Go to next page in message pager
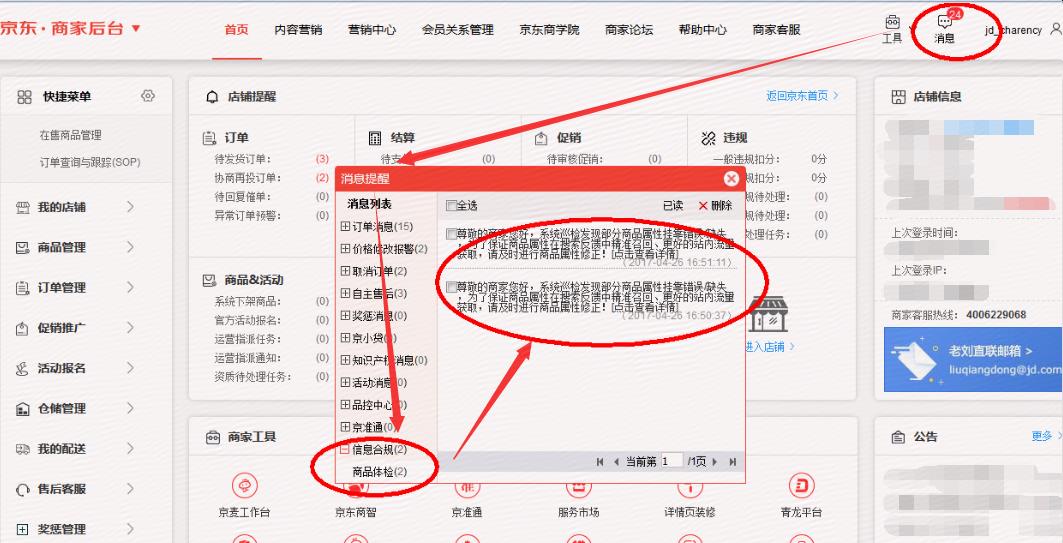Screen dimensions: 1063x543 point(715,462)
